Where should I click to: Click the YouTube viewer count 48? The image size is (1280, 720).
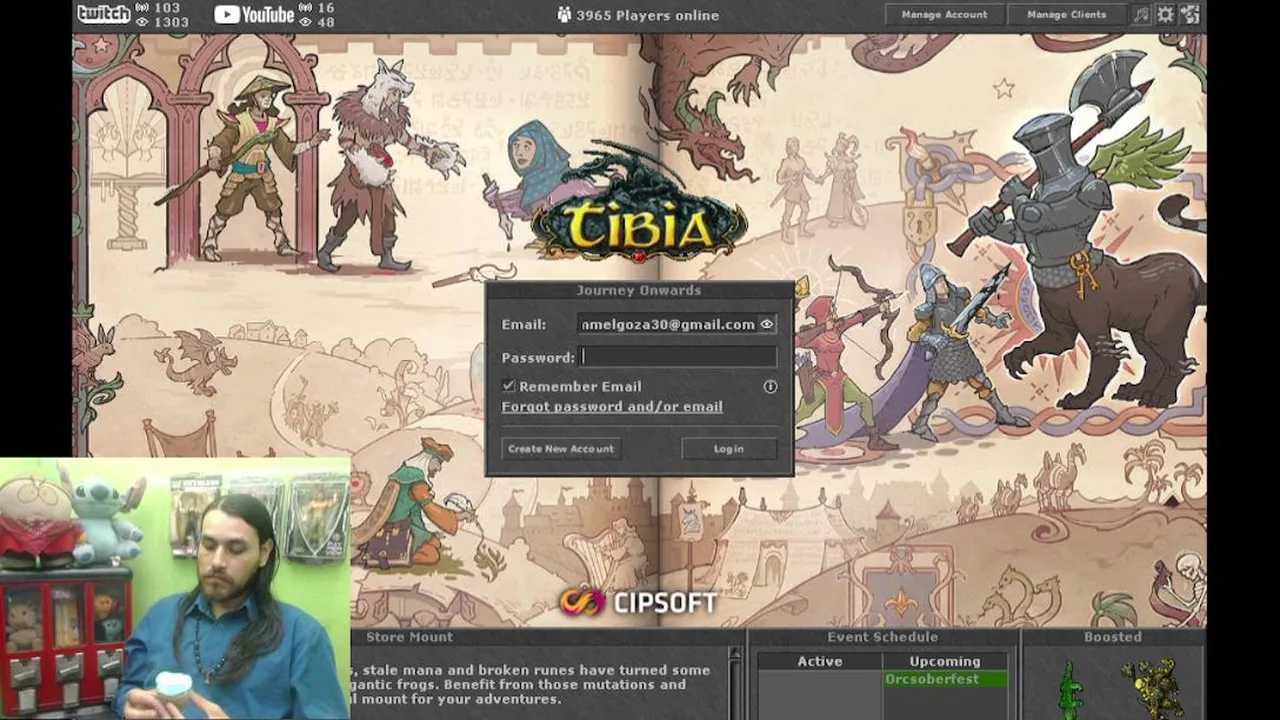325,22
